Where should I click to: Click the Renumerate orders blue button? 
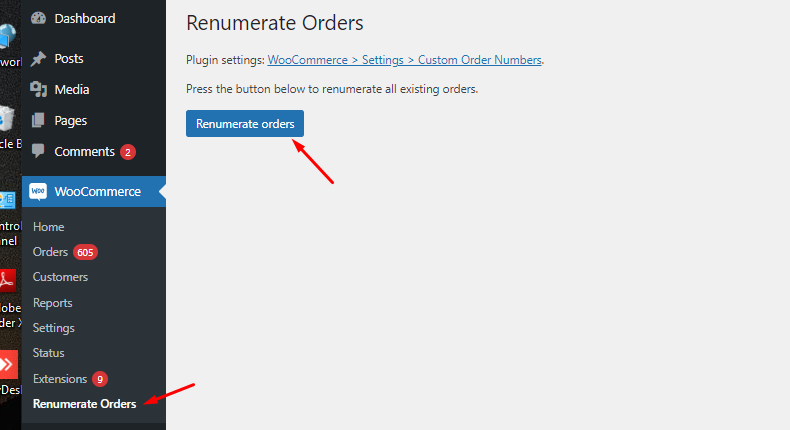click(x=245, y=124)
